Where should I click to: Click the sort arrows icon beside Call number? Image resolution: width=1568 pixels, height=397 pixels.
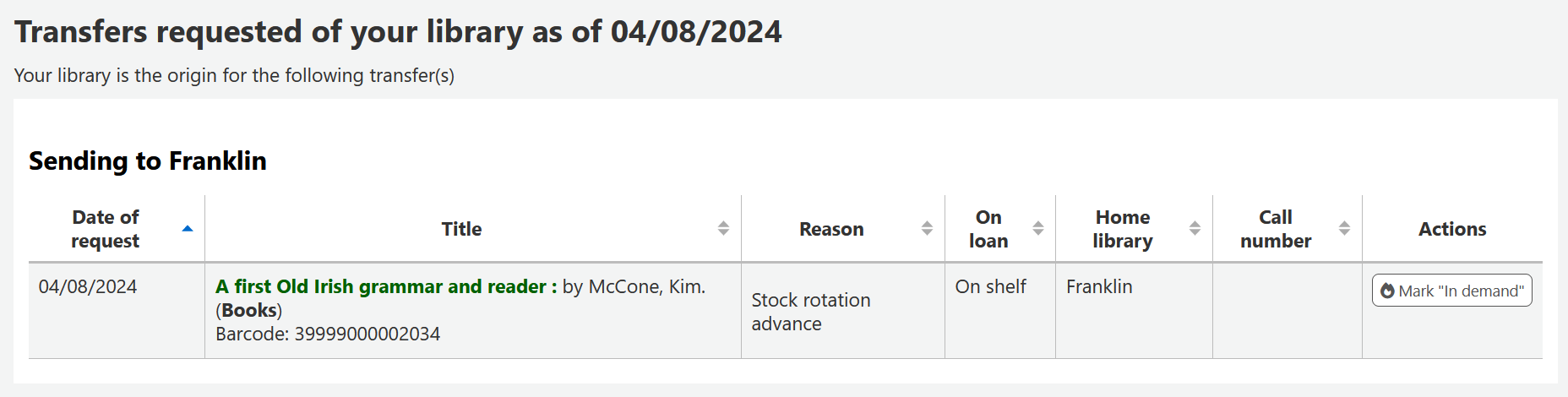[1344, 229]
